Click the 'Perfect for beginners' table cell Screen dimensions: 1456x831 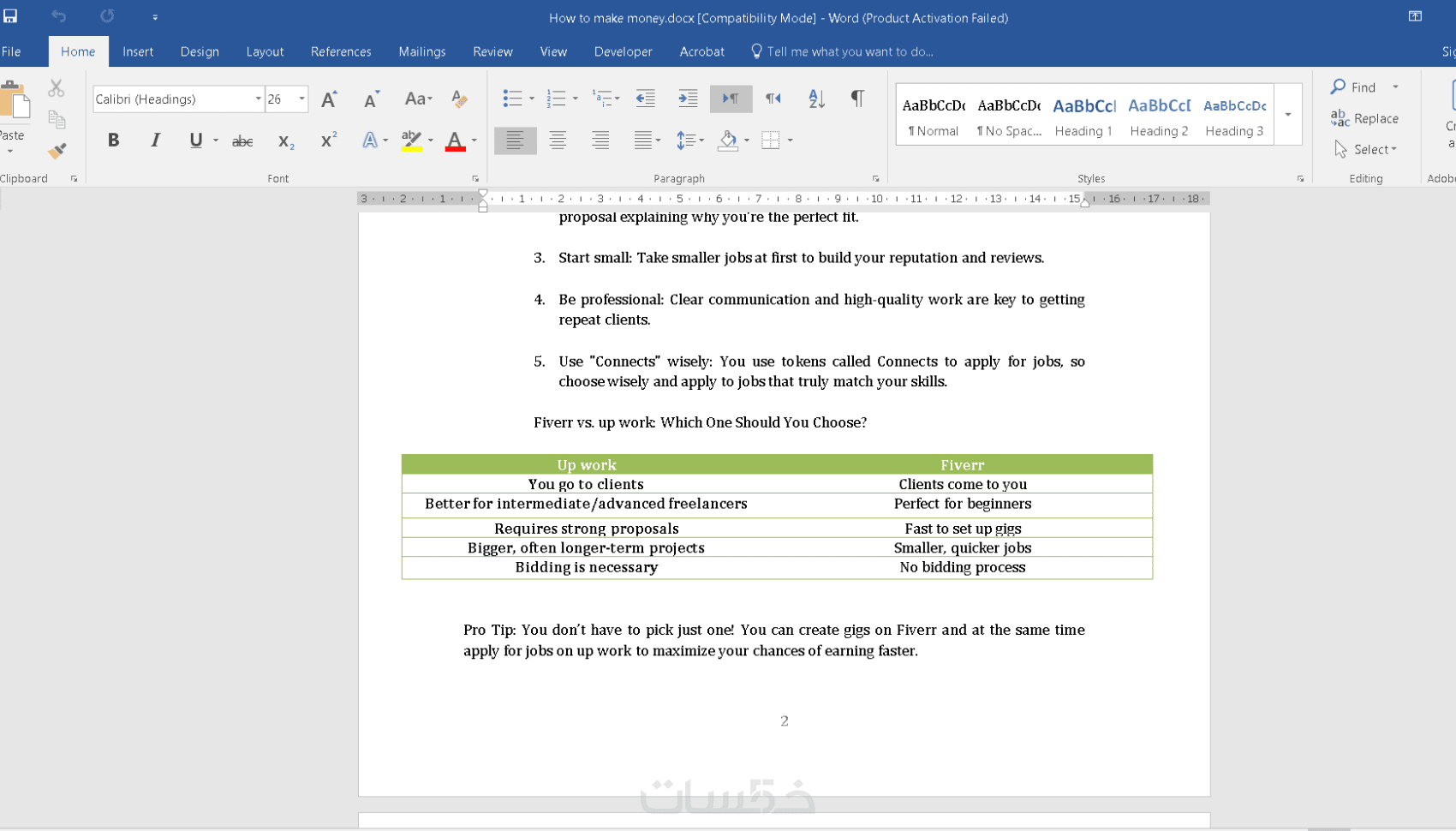963,504
